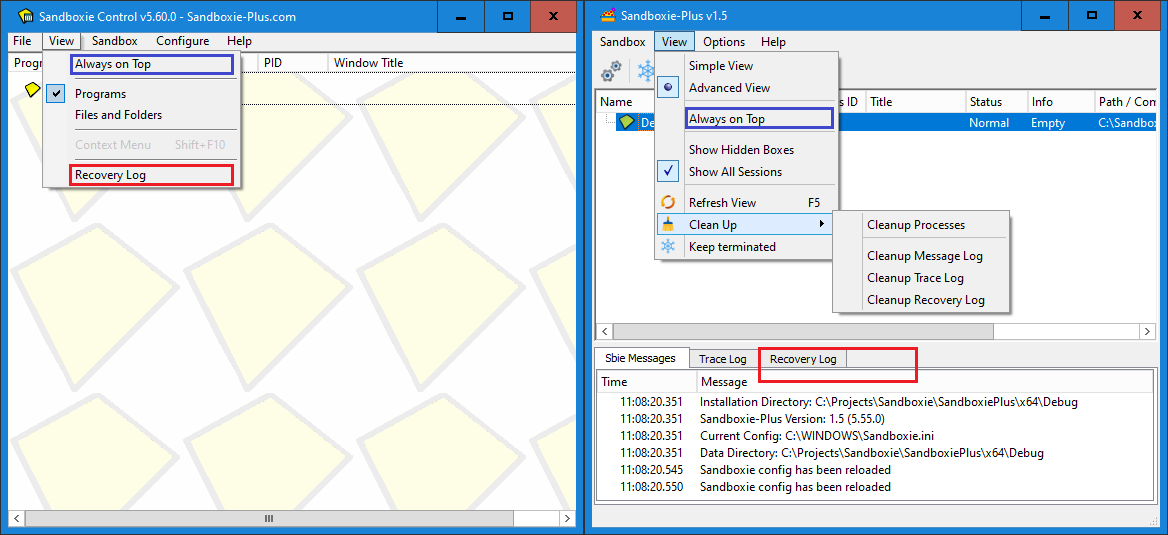Click the broom icon beside Clean Up
Screen dimensions: 1168x535
(668, 224)
